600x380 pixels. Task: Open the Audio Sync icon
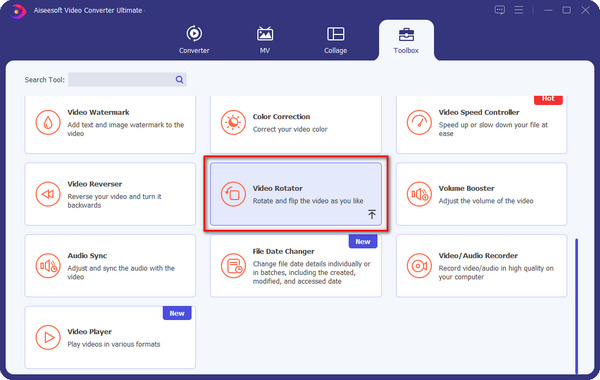coord(48,266)
